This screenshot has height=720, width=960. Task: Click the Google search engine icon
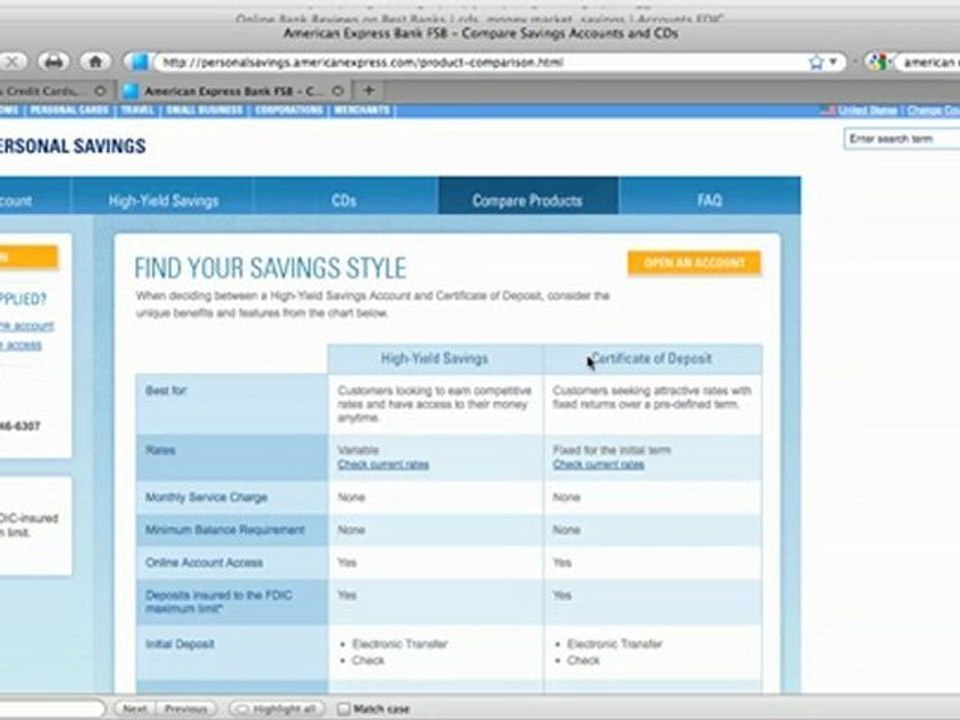pos(879,62)
